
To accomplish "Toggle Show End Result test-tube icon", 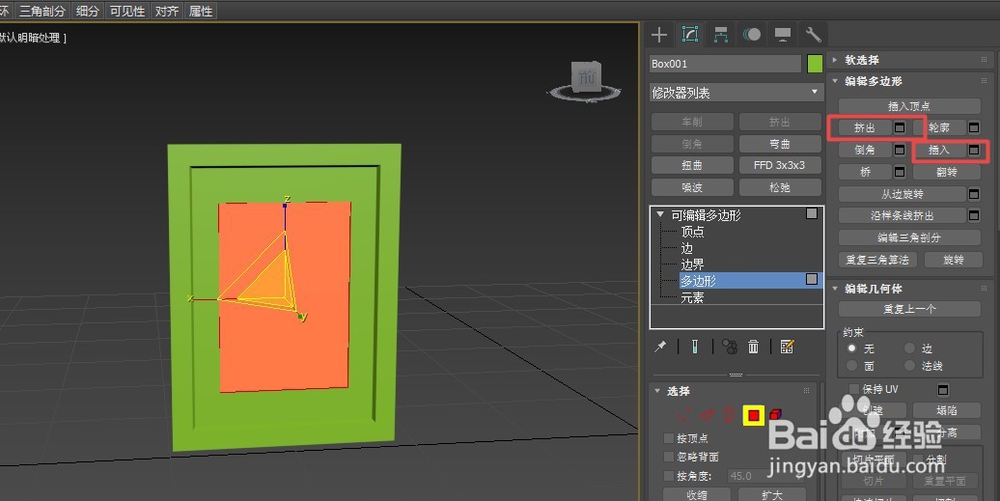I will pyautogui.click(x=695, y=346).
